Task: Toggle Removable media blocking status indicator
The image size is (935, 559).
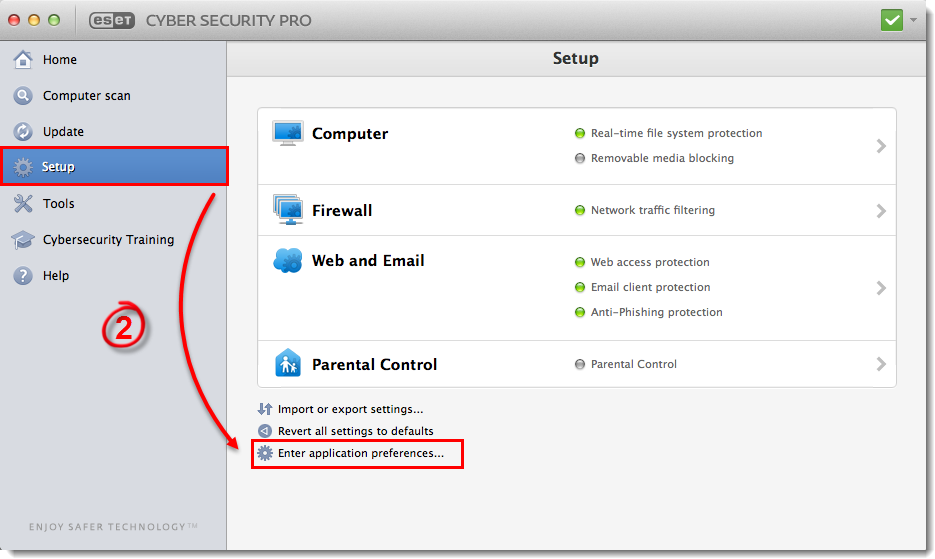Action: pos(580,158)
